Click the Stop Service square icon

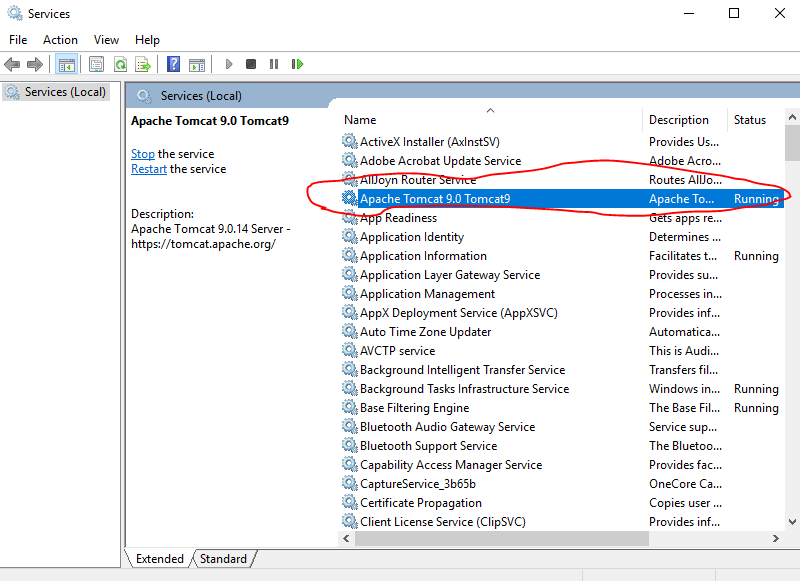point(251,64)
